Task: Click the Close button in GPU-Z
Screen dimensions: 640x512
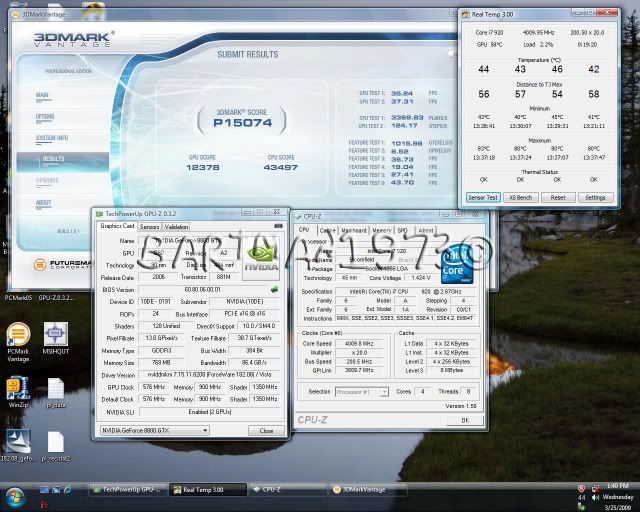Action: point(266,431)
